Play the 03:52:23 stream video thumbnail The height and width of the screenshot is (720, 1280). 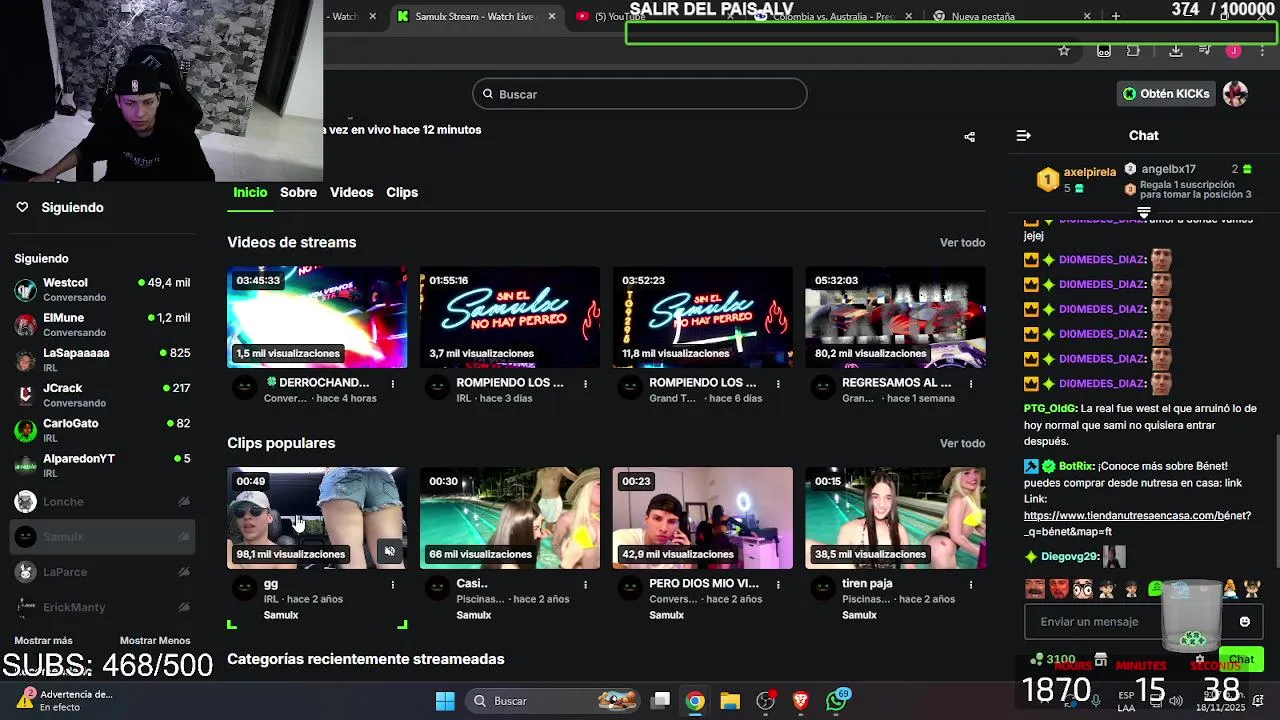(703, 317)
